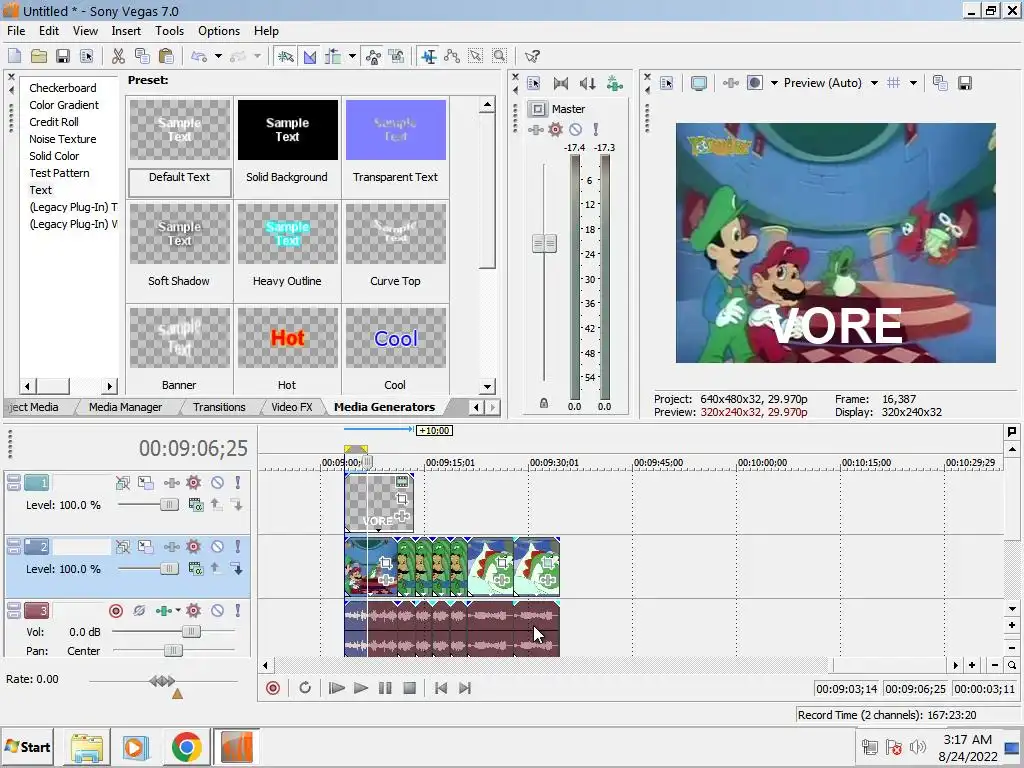Create a new project with the New icon
This screenshot has height=768, width=1024.
click(x=14, y=56)
